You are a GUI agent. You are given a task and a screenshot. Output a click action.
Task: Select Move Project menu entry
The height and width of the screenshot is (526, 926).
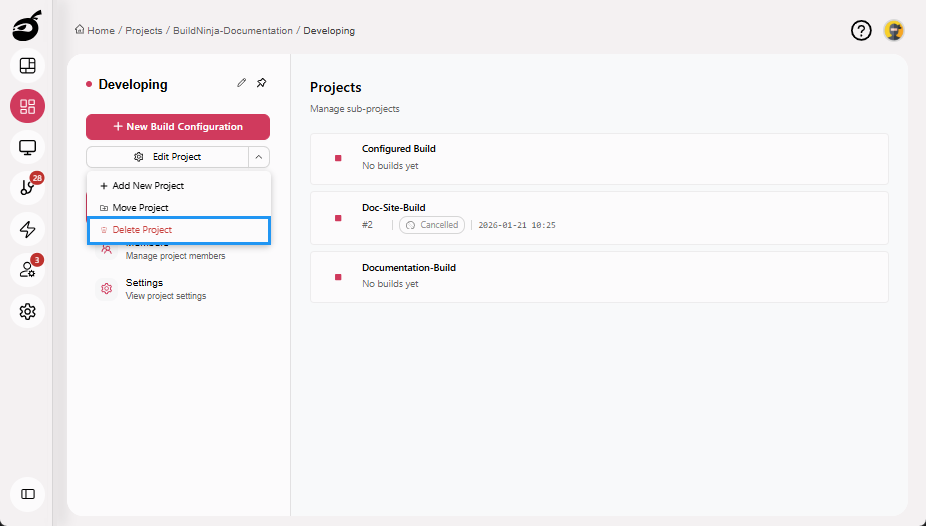tap(179, 208)
